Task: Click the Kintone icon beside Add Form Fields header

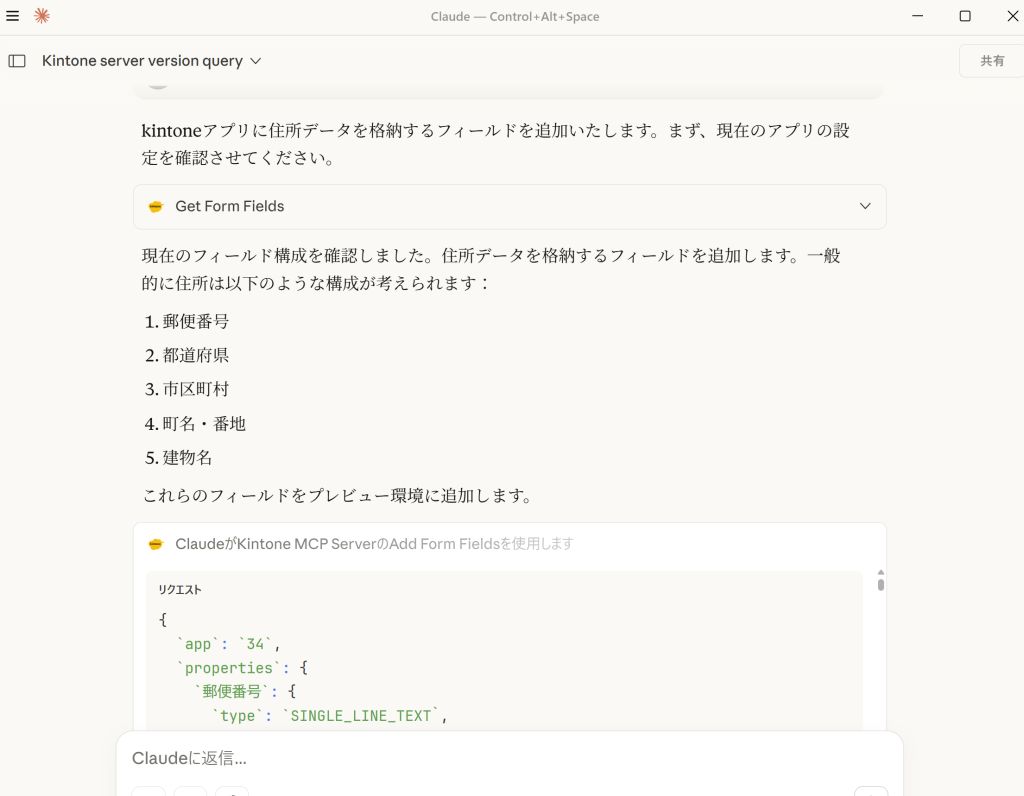Action: 155,544
